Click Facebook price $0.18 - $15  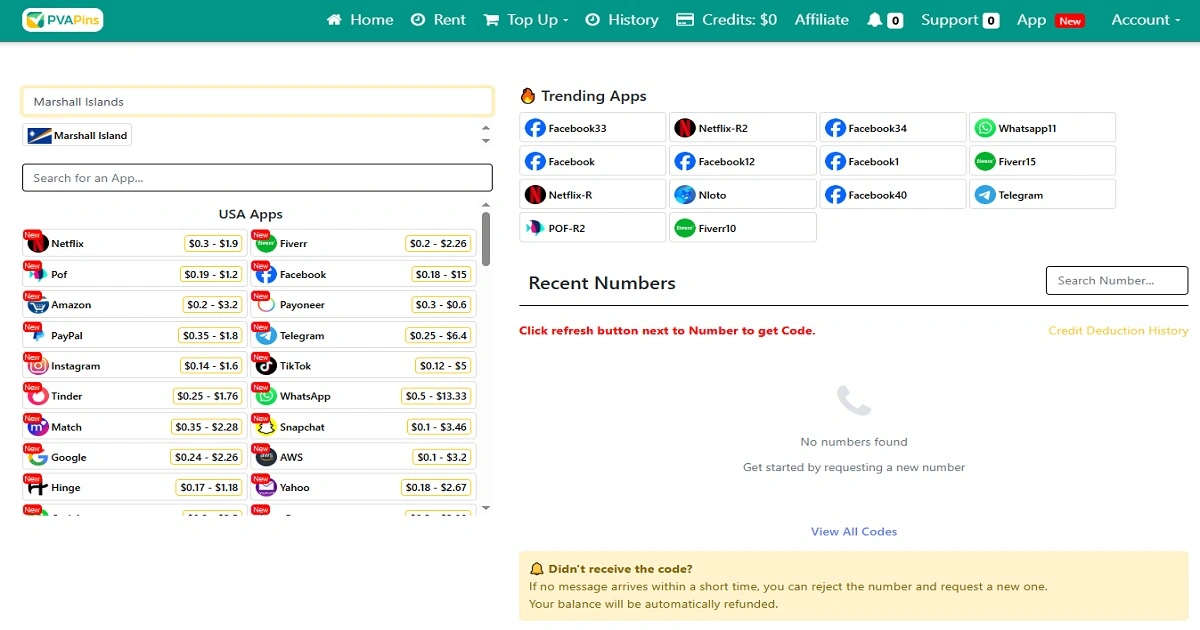[442, 274]
